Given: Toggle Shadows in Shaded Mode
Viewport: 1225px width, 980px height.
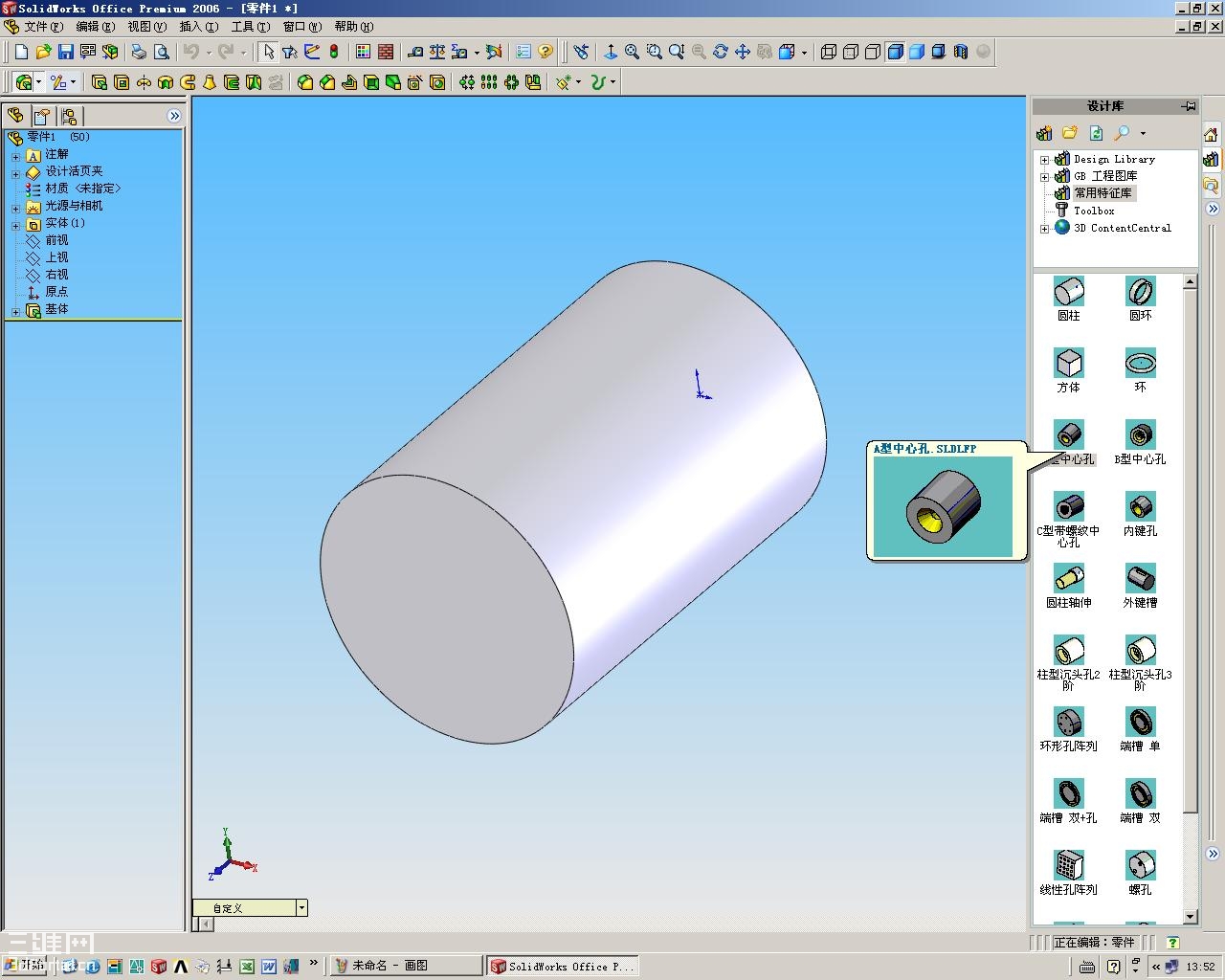Looking at the screenshot, I should pyautogui.click(x=939, y=52).
